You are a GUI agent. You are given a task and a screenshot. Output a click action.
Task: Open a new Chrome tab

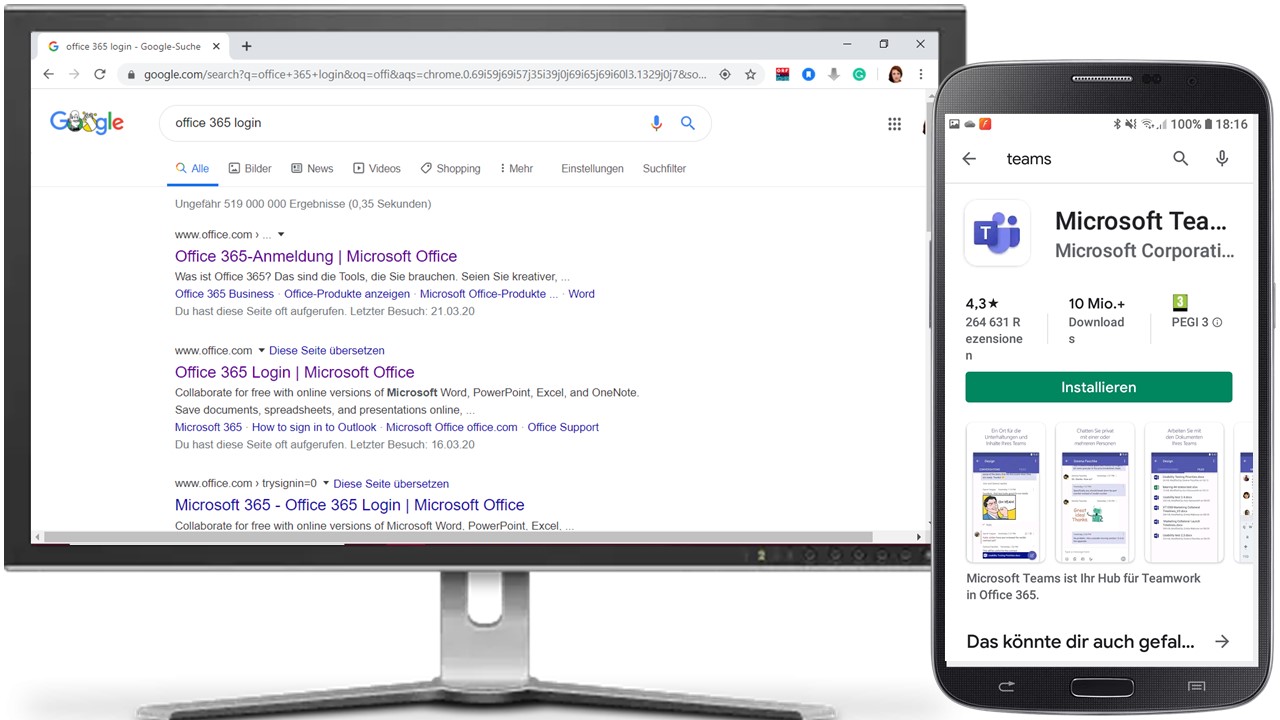247,46
